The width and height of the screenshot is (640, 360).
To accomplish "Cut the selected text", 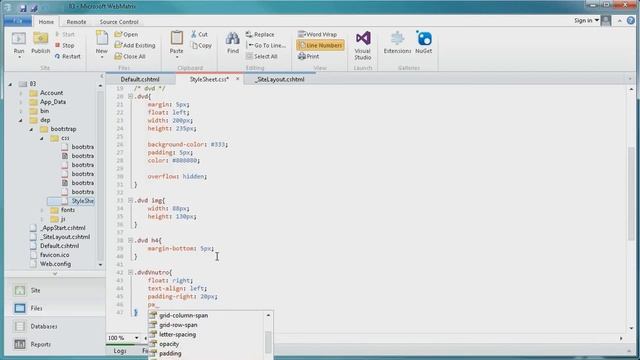I will pos(200,34).
